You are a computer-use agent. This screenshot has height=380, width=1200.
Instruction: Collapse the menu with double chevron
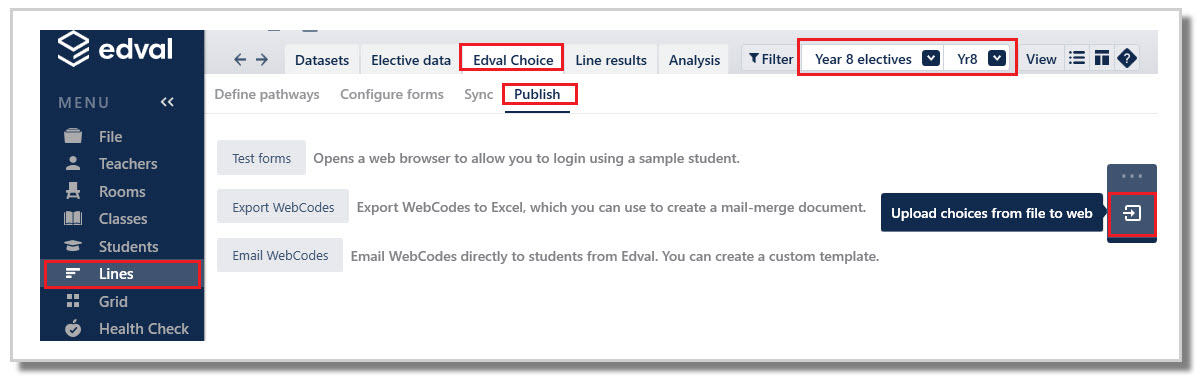pyautogui.click(x=167, y=102)
